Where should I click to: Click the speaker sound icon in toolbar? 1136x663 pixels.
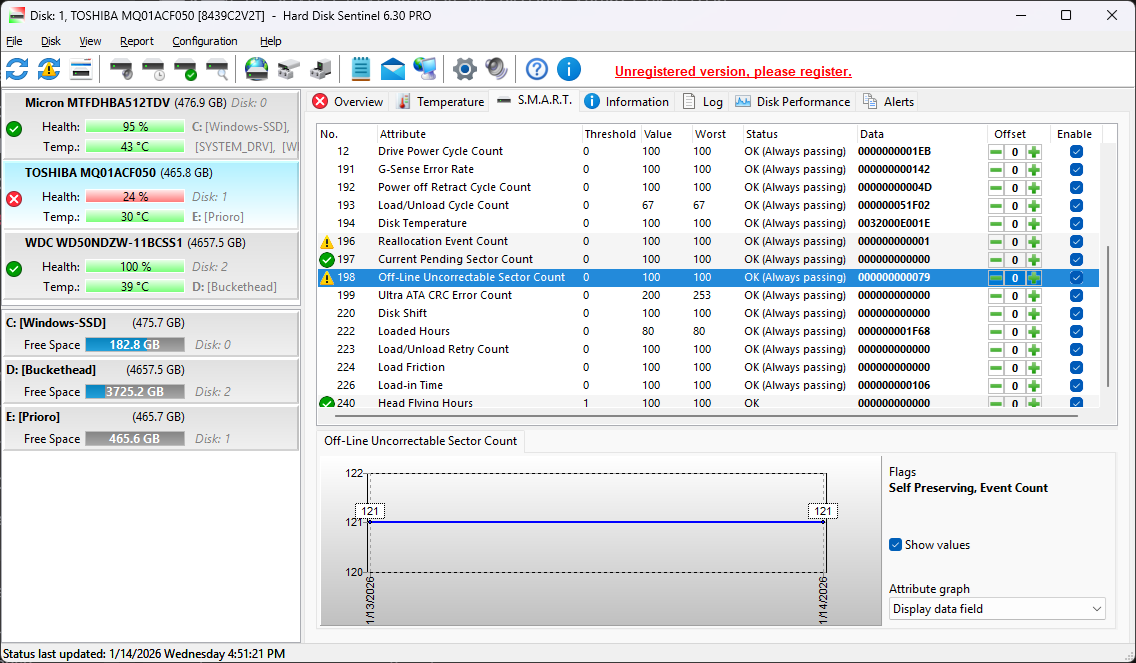tap(496, 69)
